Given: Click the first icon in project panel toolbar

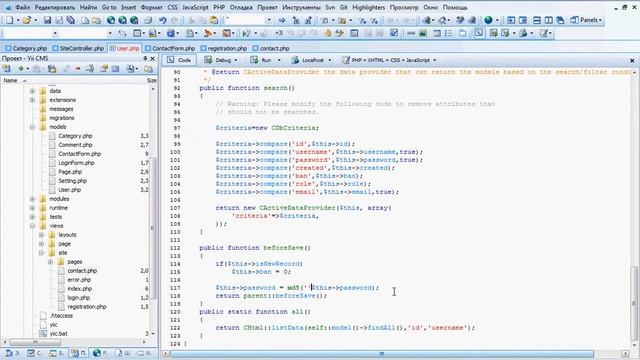Looking at the screenshot, I should (7, 69).
